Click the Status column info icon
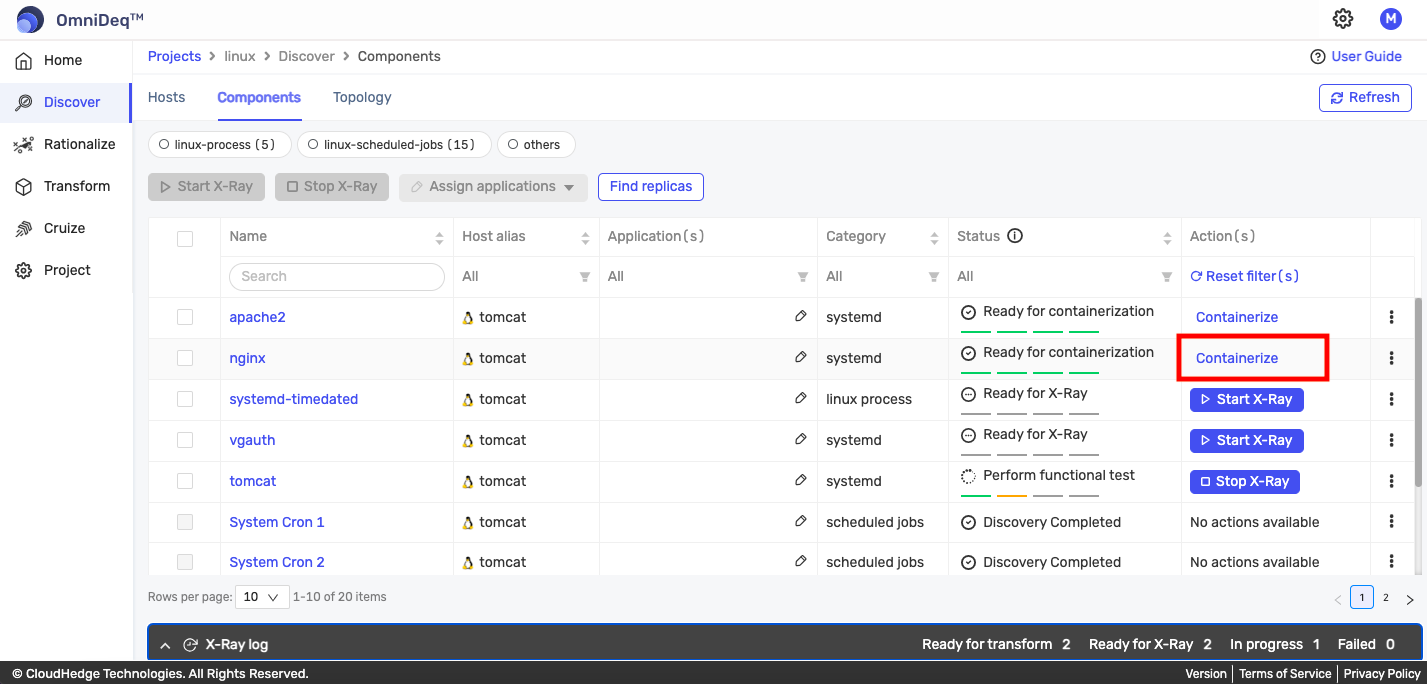Viewport: 1427px width, 684px height. pyautogui.click(x=1015, y=236)
